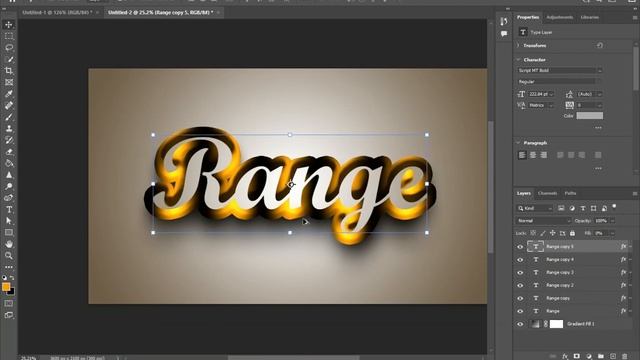Toggle Quick Mask mode icon
The image size is (640, 360).
pos(9,304)
